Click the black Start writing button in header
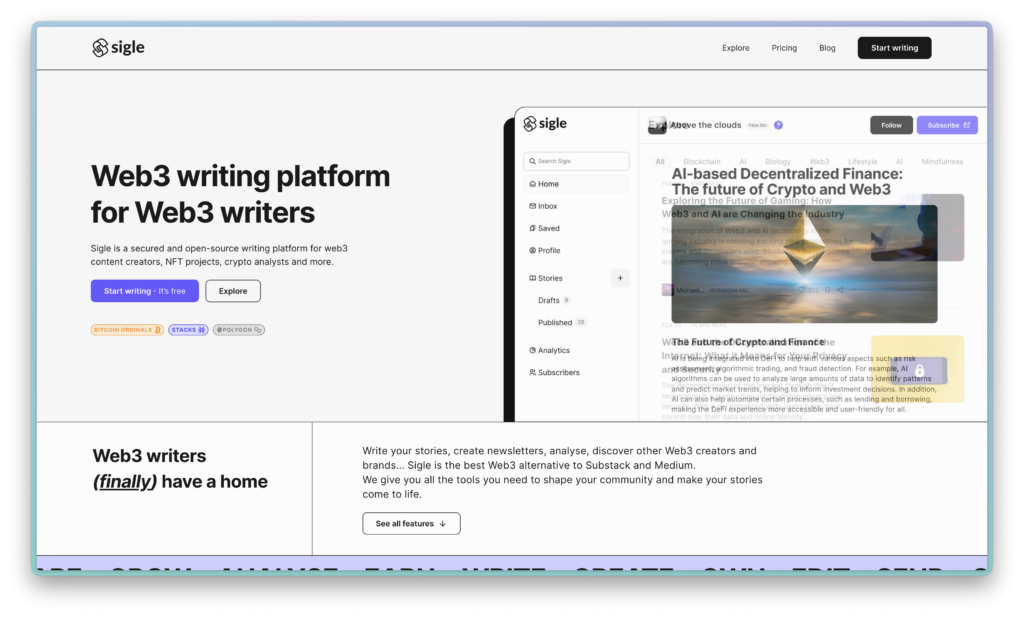Image resolution: width=1024 pixels, height=617 pixels. pyautogui.click(x=894, y=48)
